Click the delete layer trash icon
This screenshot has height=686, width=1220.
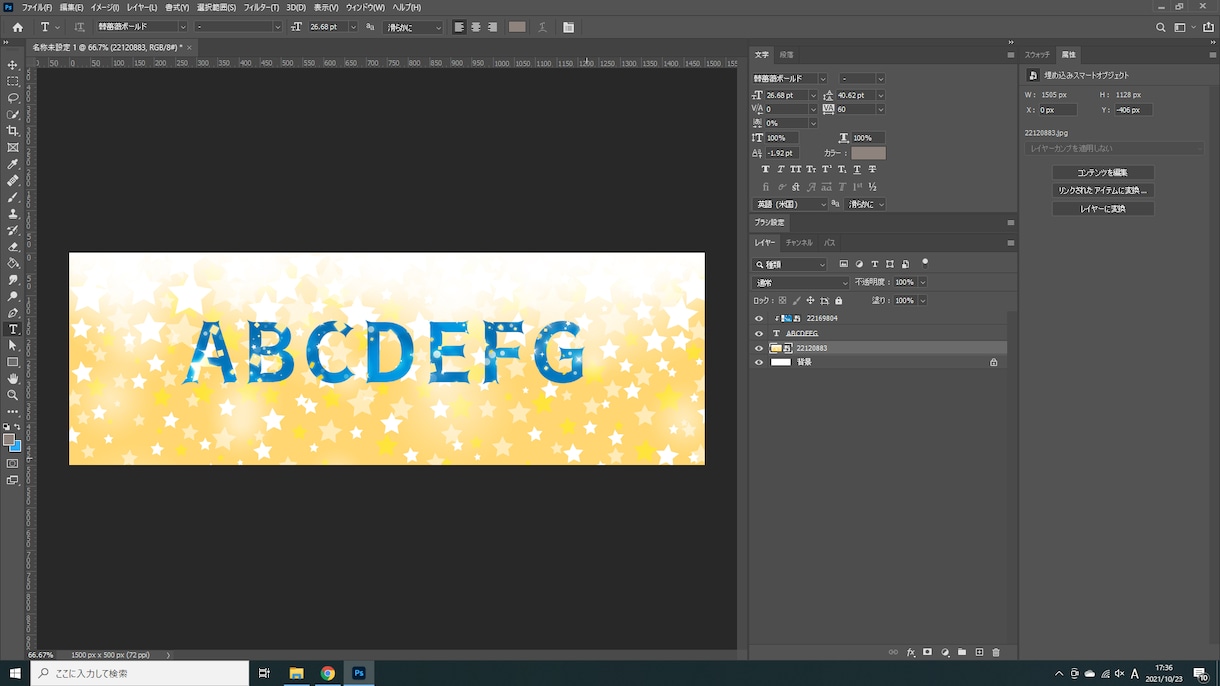996,652
